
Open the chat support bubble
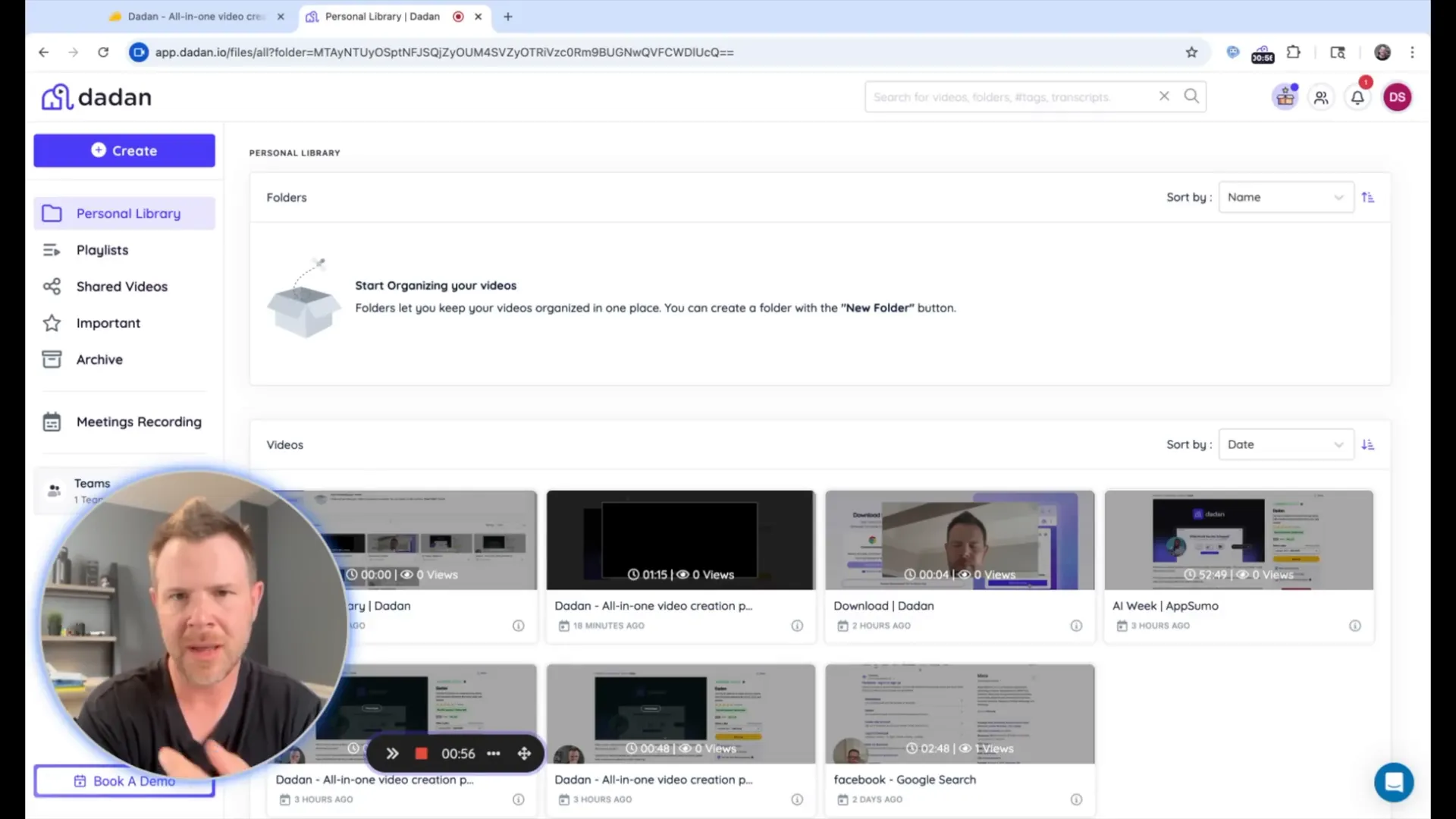coord(1394,782)
